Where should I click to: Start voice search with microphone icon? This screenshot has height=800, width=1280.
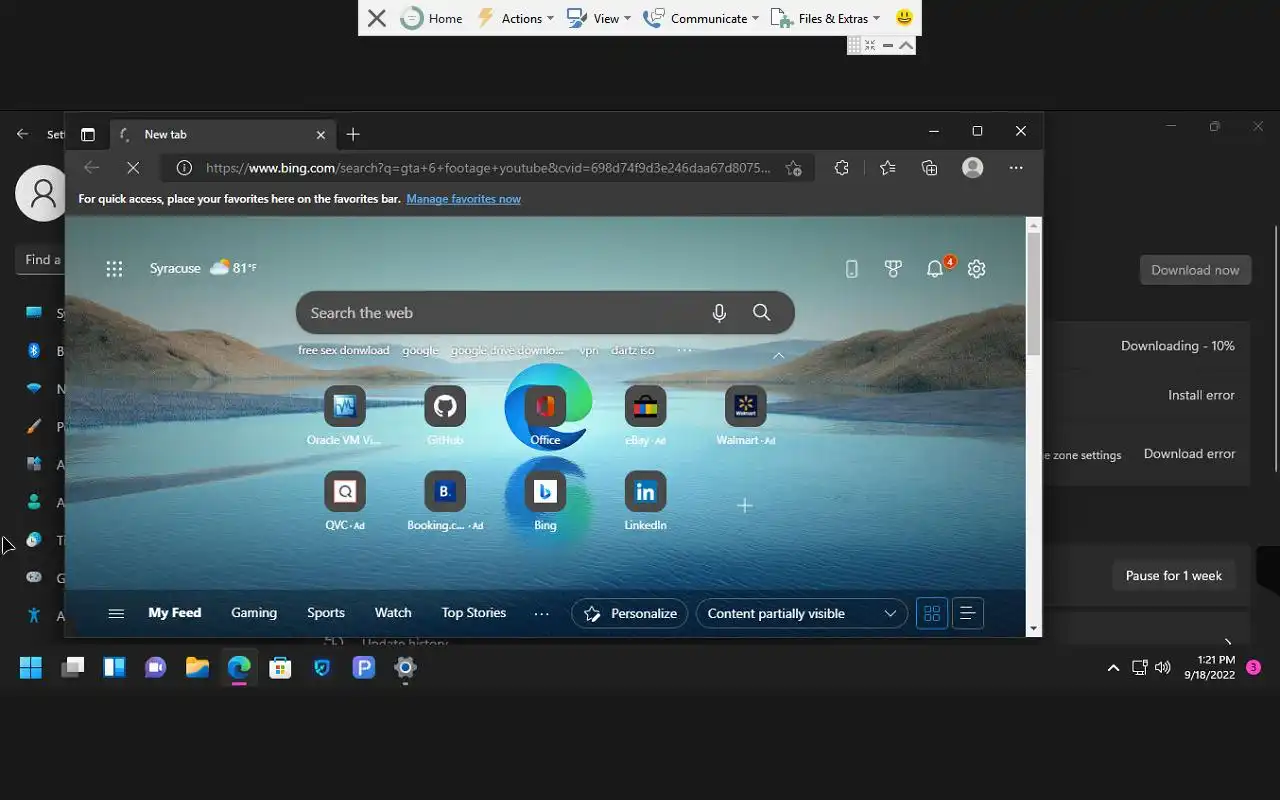click(719, 313)
